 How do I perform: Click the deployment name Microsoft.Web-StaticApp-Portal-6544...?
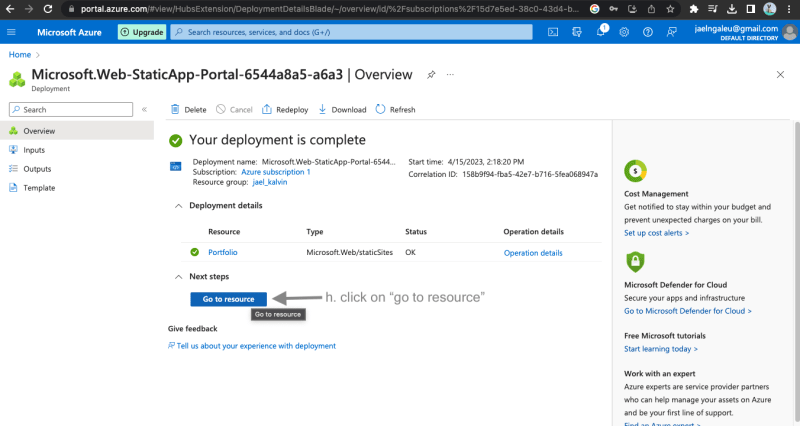[329, 162]
